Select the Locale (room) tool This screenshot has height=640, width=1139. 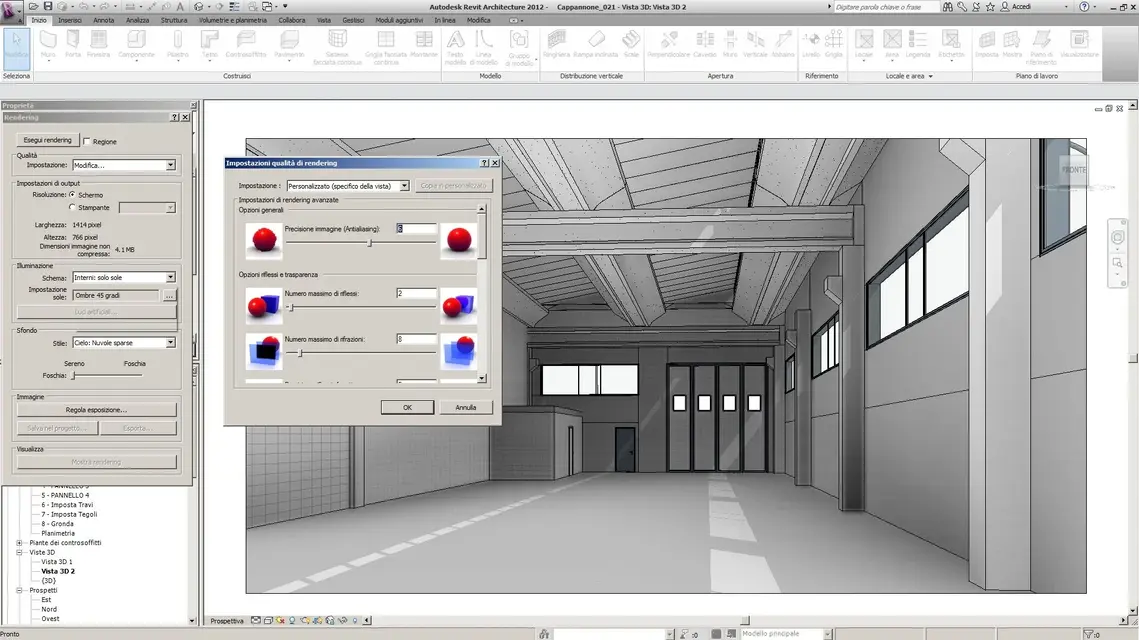coord(864,45)
